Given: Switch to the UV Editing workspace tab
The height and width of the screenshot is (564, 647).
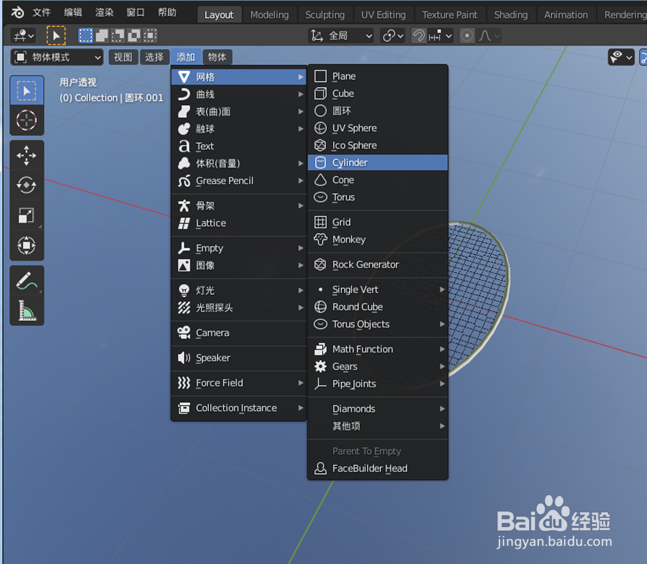Looking at the screenshot, I should pyautogui.click(x=383, y=15).
